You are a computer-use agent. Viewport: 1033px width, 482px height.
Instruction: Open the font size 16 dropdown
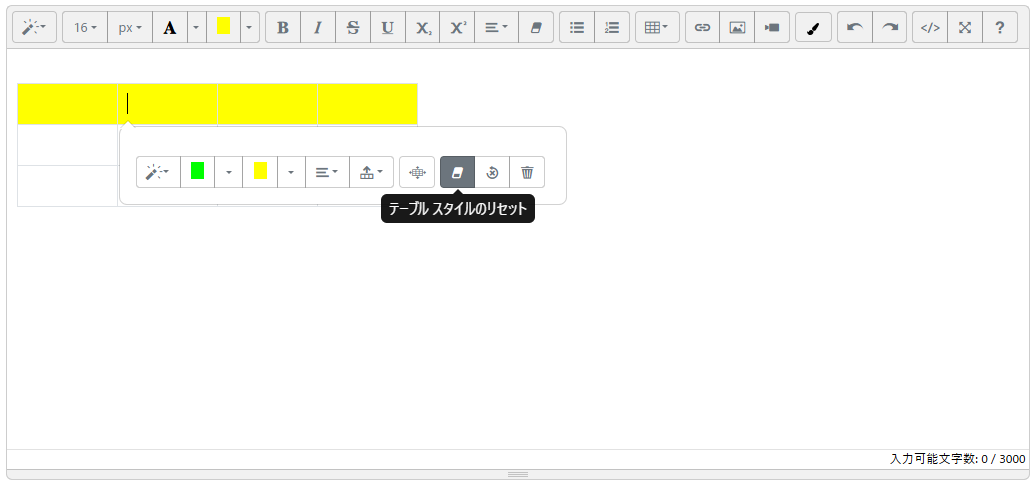pos(85,28)
